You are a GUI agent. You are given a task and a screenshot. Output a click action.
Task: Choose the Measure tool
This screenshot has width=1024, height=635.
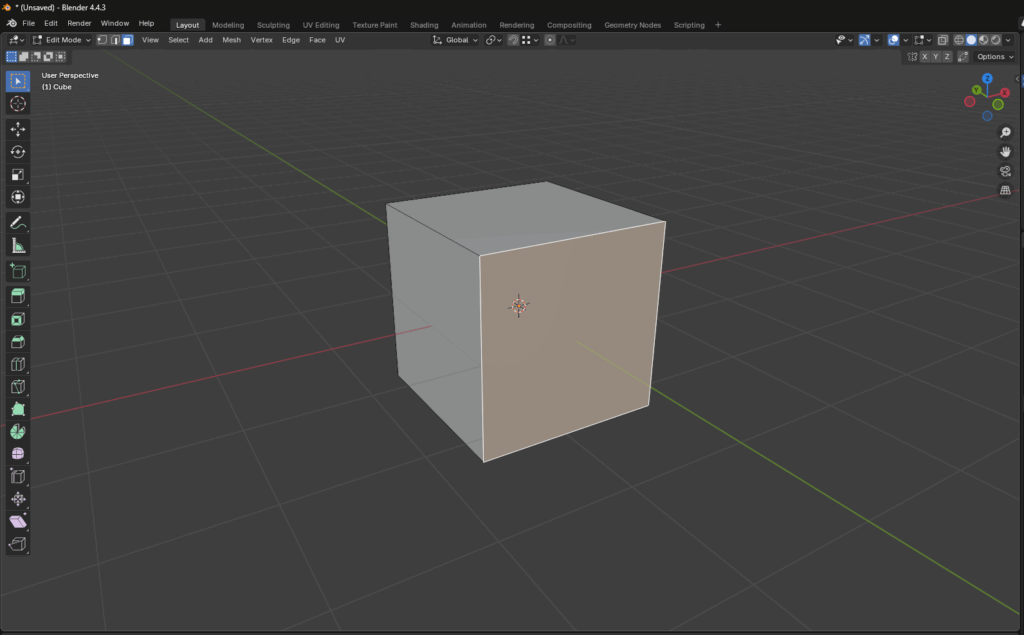(18, 246)
